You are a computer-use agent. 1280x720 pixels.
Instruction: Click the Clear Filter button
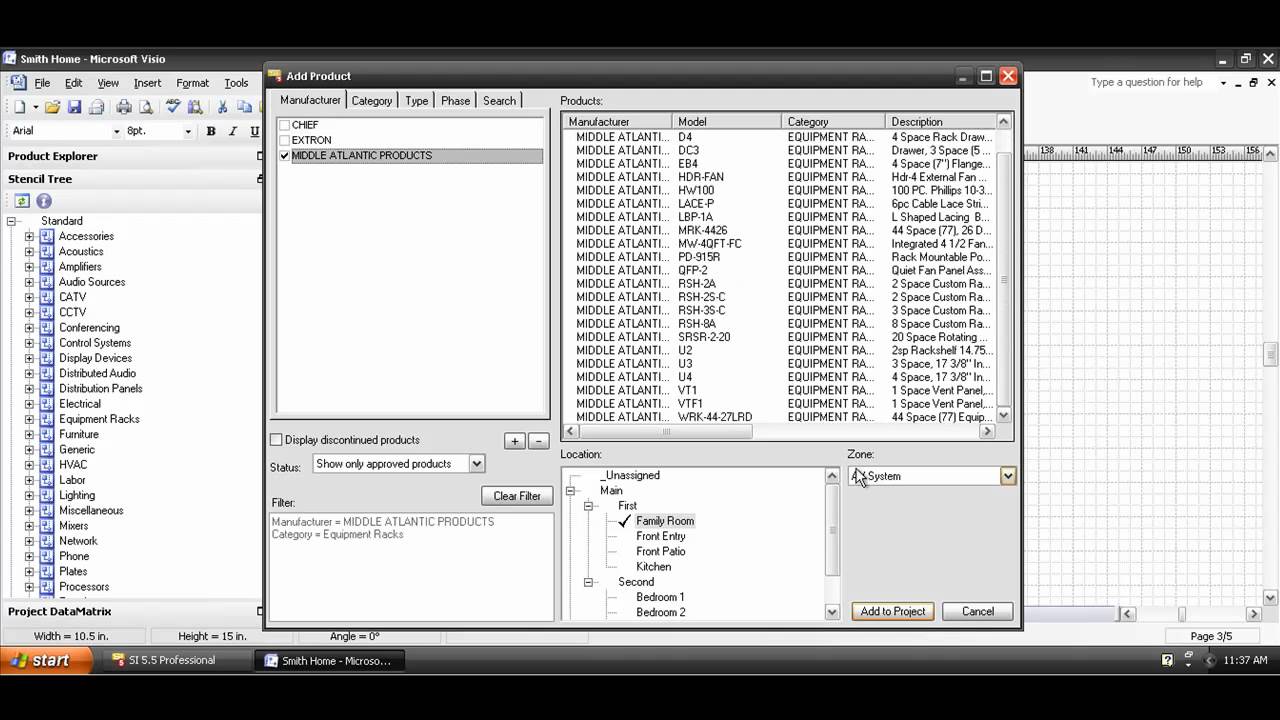coord(517,496)
